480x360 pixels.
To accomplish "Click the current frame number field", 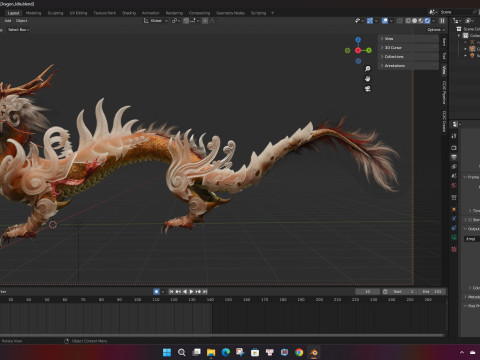I will 367,292.
